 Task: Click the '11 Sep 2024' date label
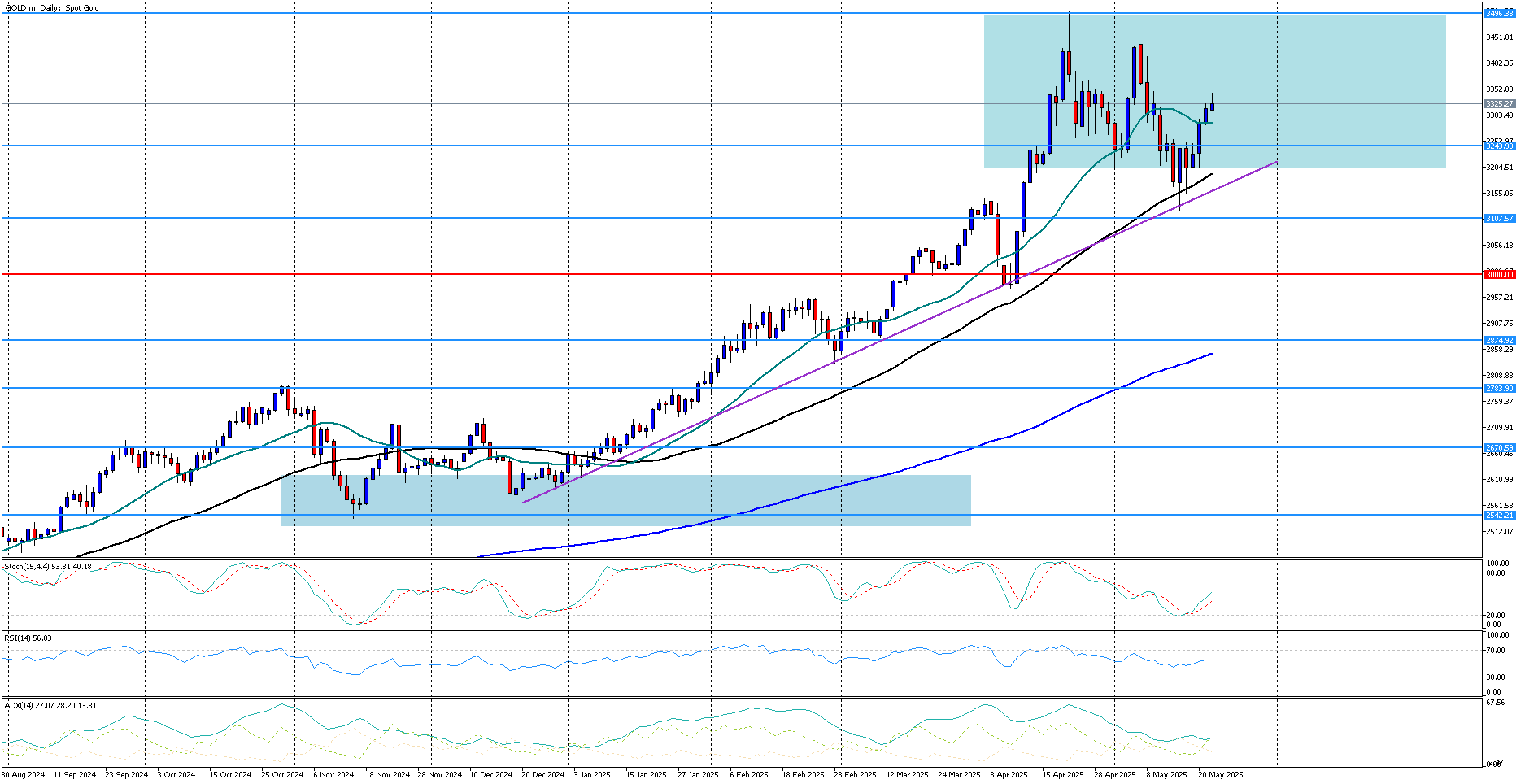pos(75,775)
